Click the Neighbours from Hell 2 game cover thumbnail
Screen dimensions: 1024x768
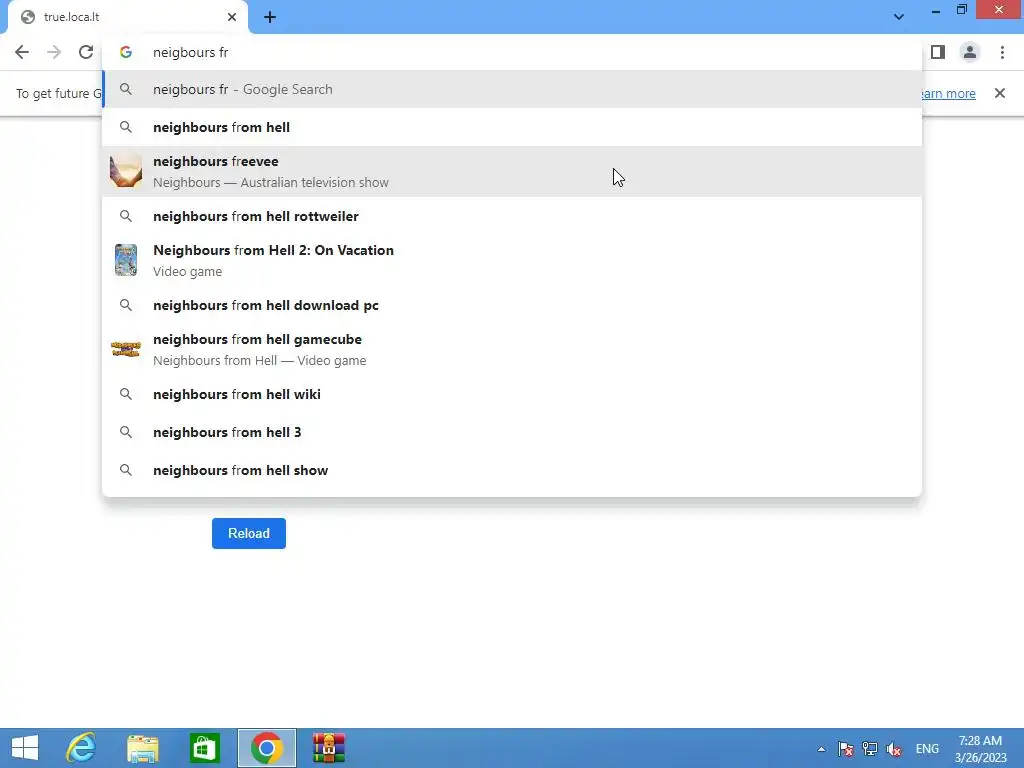tap(126, 260)
